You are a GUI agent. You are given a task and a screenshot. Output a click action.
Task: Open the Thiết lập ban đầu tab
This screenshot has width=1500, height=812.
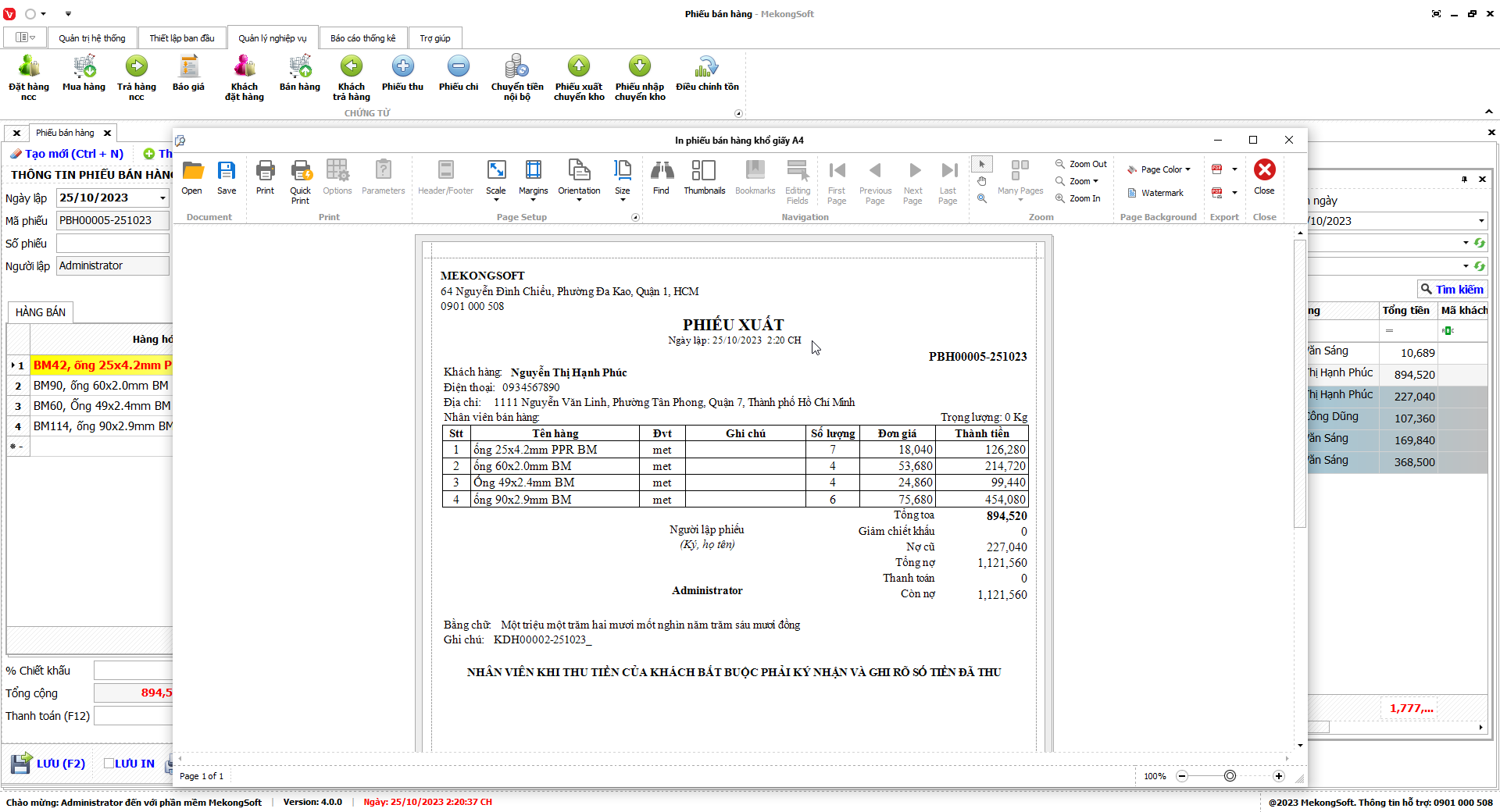[182, 38]
